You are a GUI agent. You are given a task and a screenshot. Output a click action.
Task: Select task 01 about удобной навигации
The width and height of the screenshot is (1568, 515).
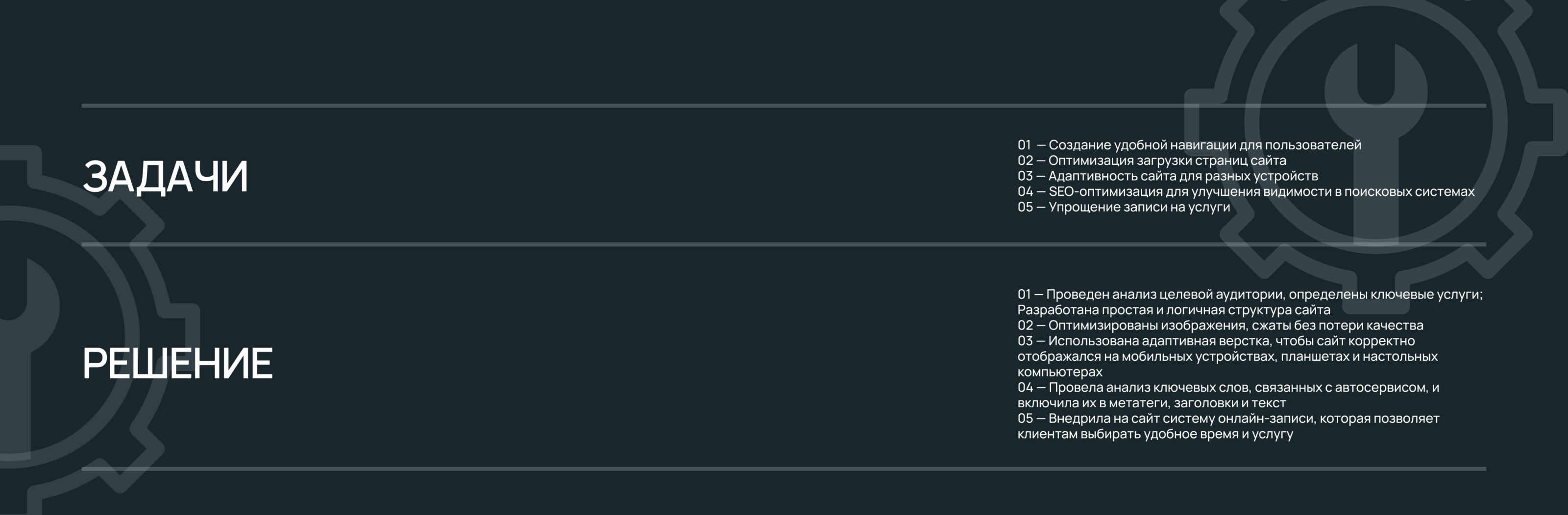[1189, 145]
